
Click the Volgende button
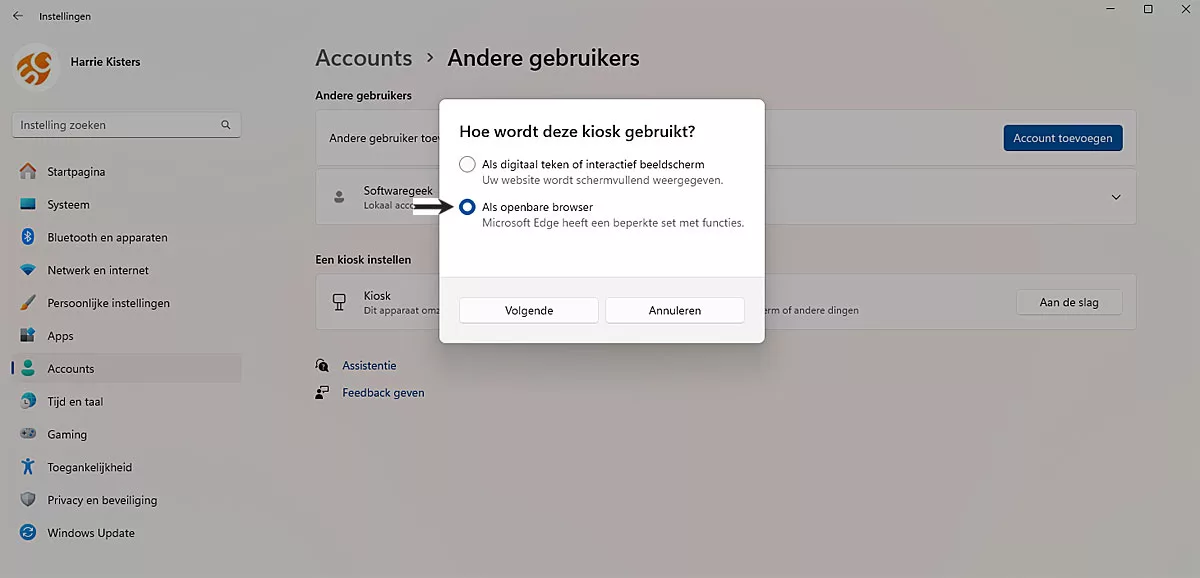pos(529,310)
